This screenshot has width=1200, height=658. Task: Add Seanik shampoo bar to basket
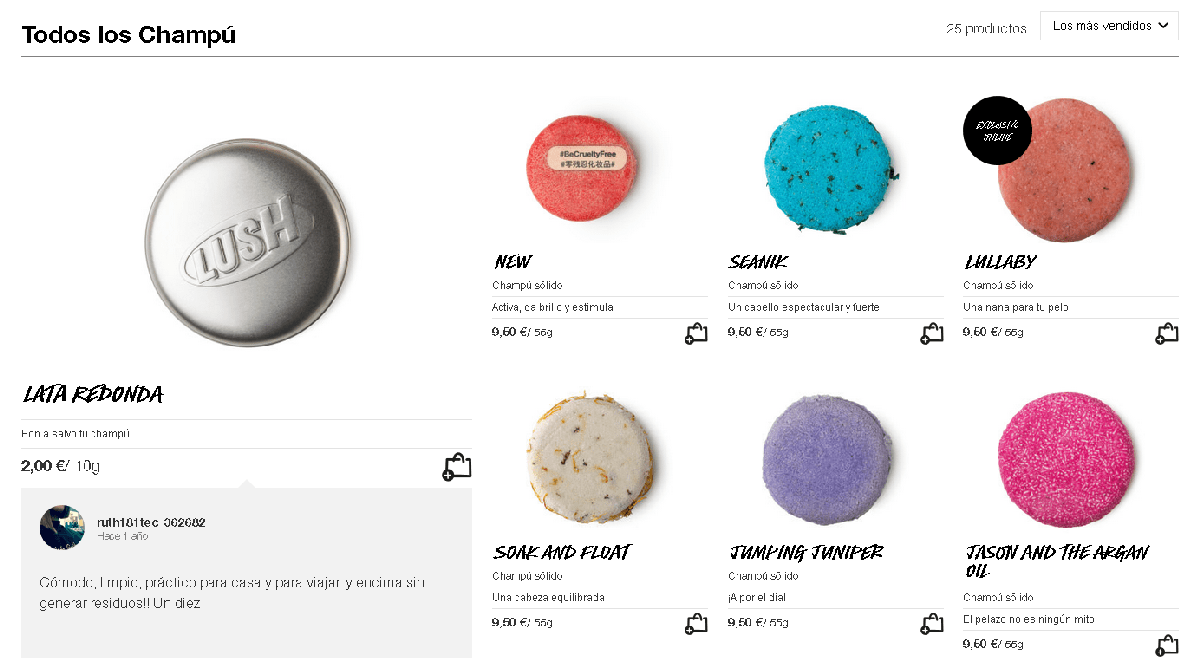[x=931, y=334]
